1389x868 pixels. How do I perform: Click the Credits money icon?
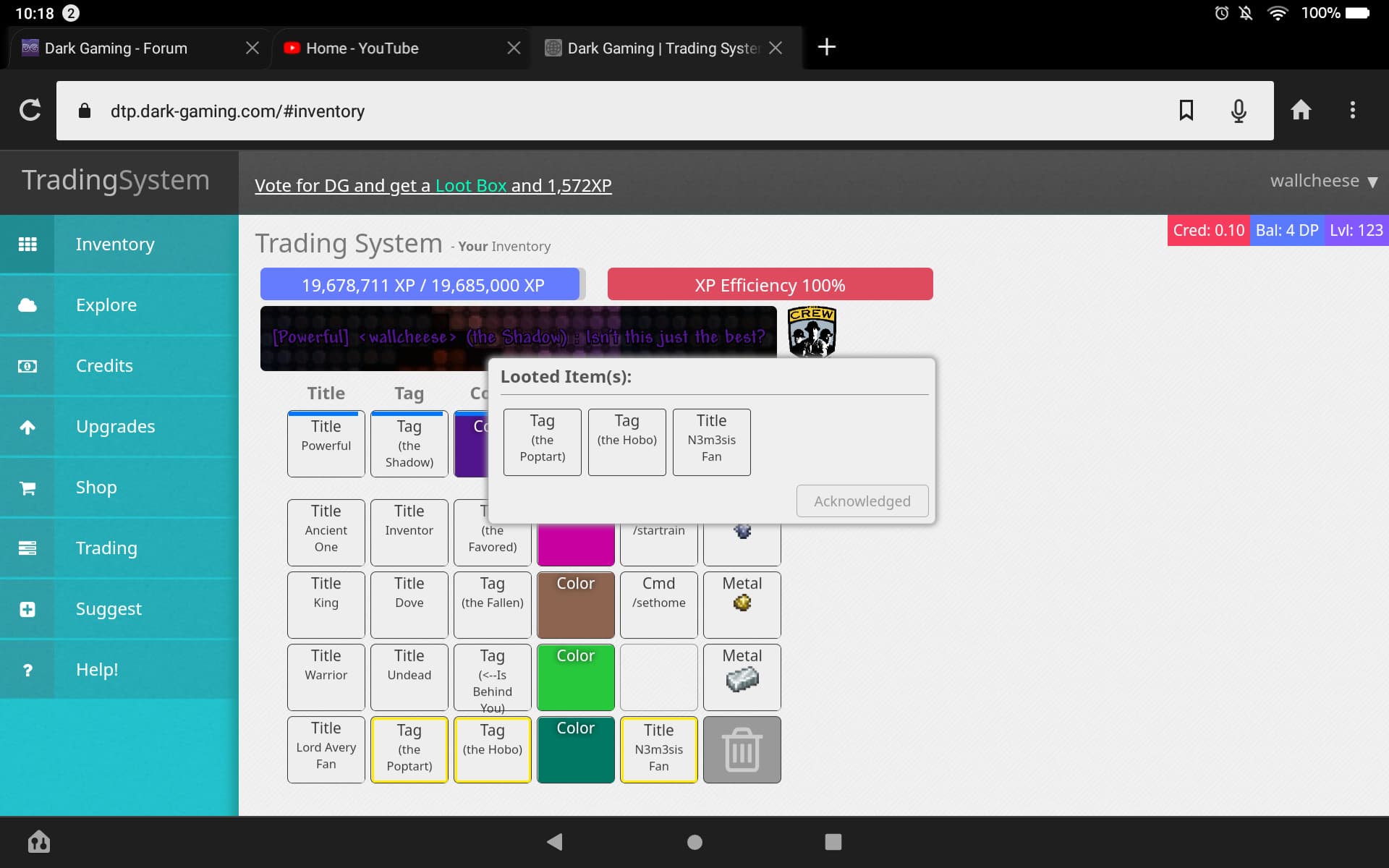pos(27,366)
